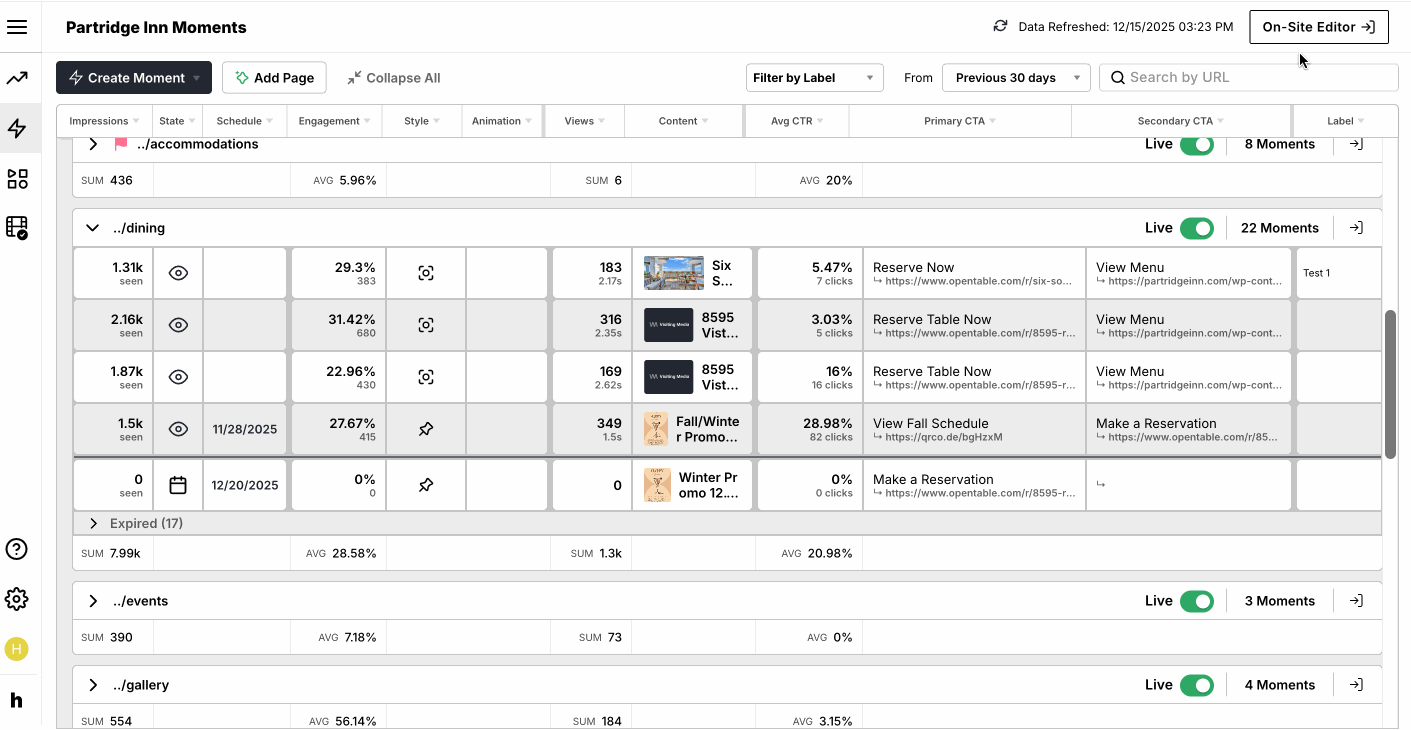The width and height of the screenshot is (1411, 730).
Task: Click the pin icon on the Fall/Winter Promo row
Action: 425,428
